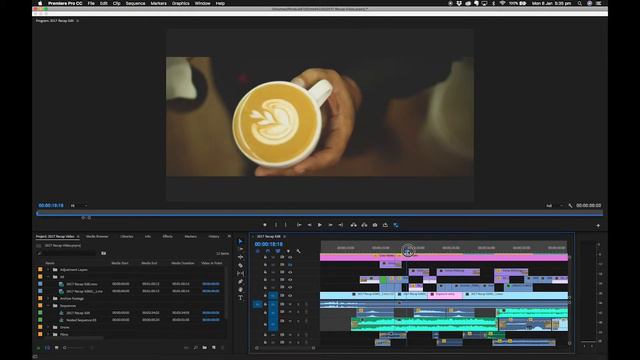Select the Ripple Edit tool

(x=240, y=257)
